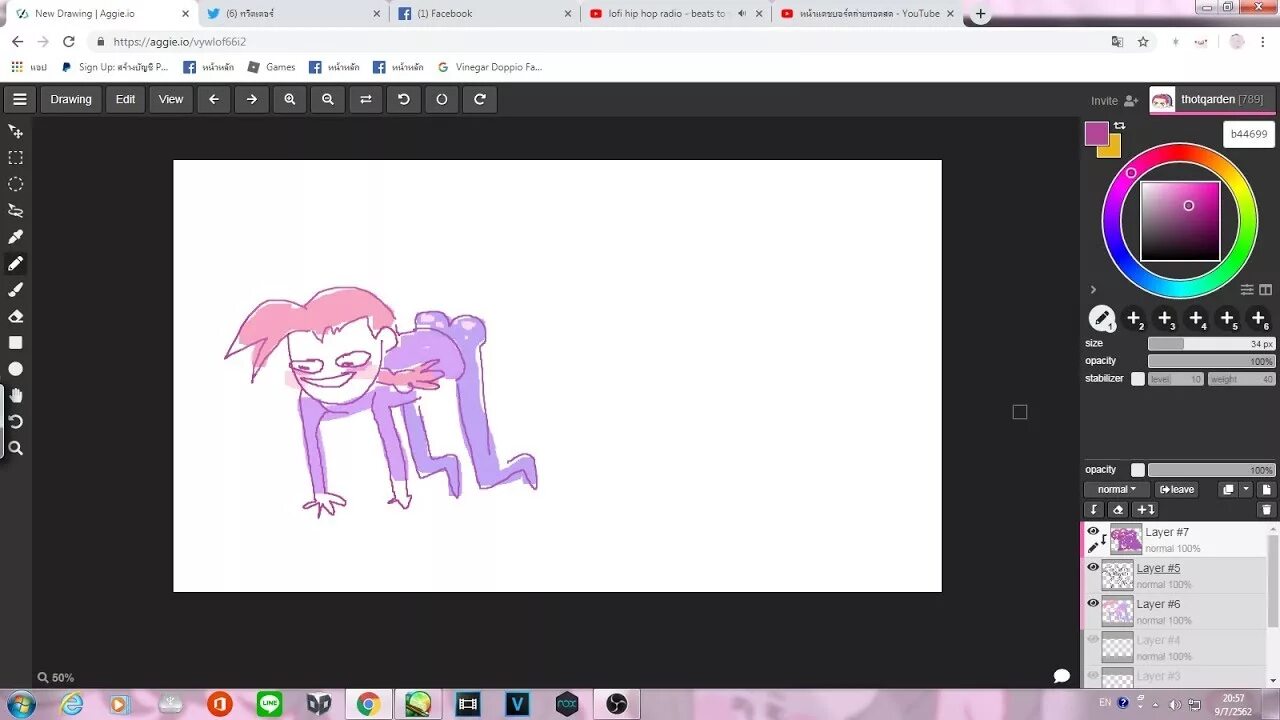Click the add clipping layer button
1280x720 pixels.
[1146, 510]
